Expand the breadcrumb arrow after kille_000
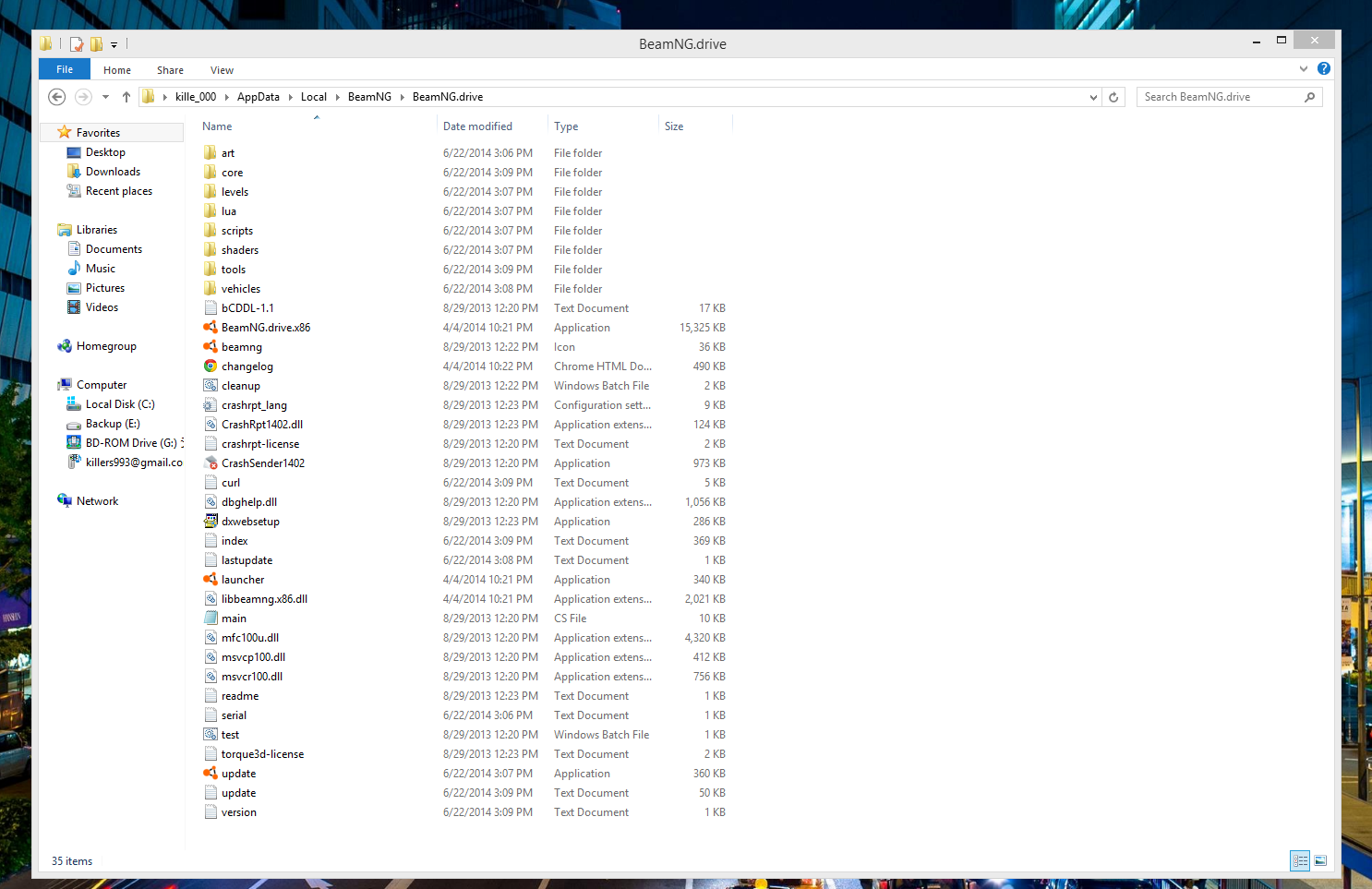 [x=226, y=97]
